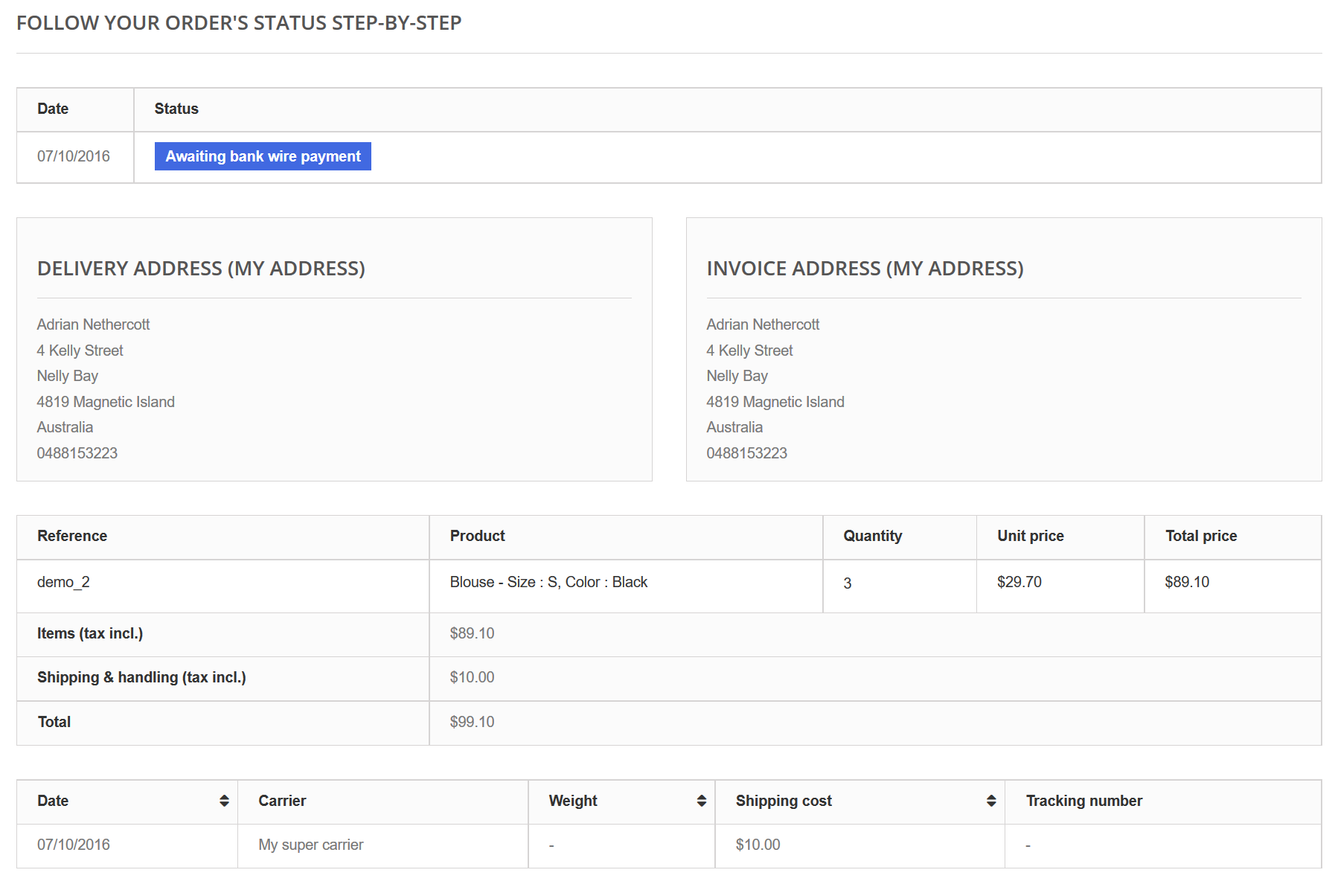Viewport: 1335px width, 896px height.
Task: Toggle the Shipping cost sort arrows
Action: 990,801
